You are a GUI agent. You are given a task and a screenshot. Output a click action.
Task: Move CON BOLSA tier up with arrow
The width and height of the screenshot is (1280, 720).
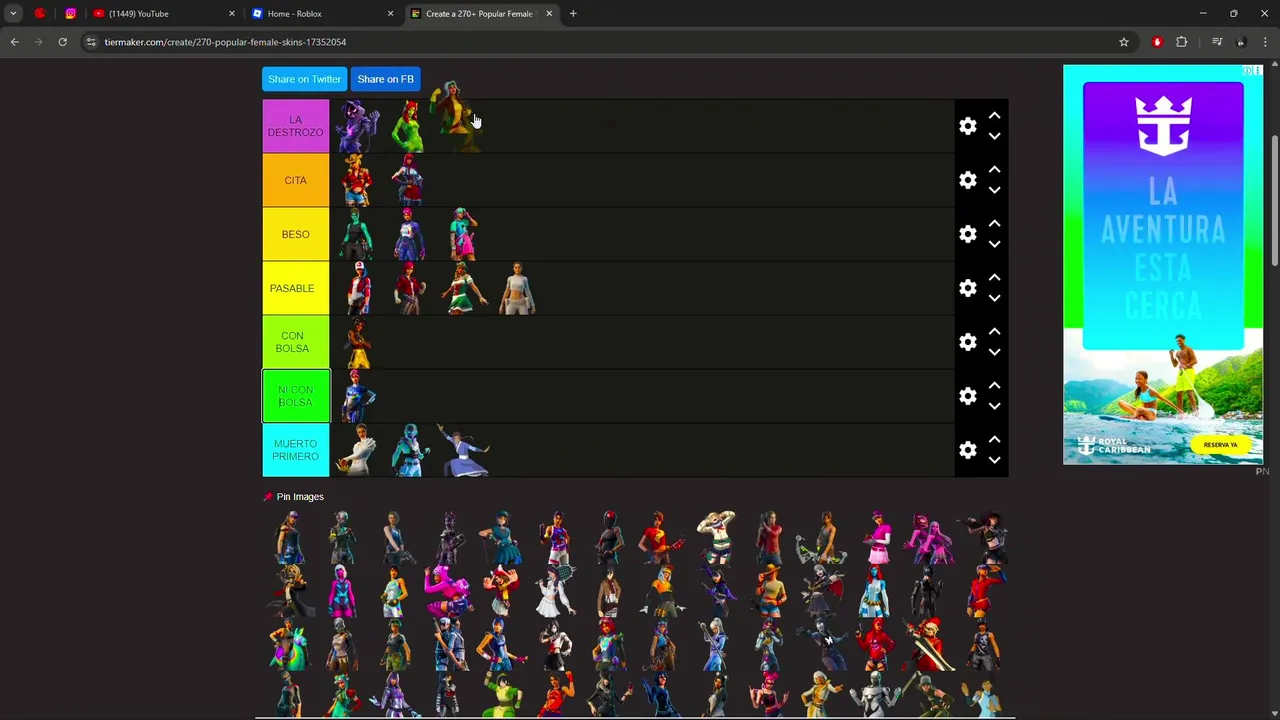(994, 332)
